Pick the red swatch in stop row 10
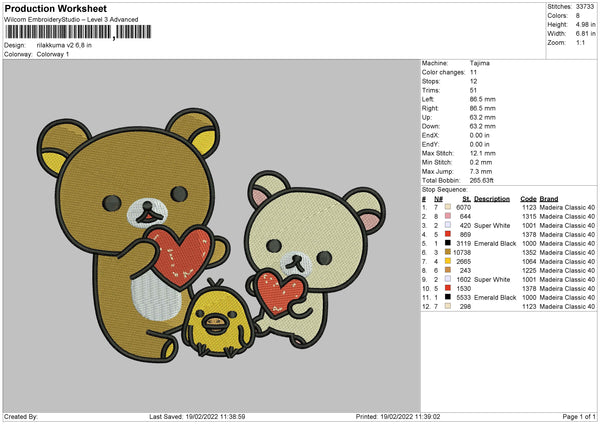The height and width of the screenshot is (424, 600). click(x=448, y=288)
